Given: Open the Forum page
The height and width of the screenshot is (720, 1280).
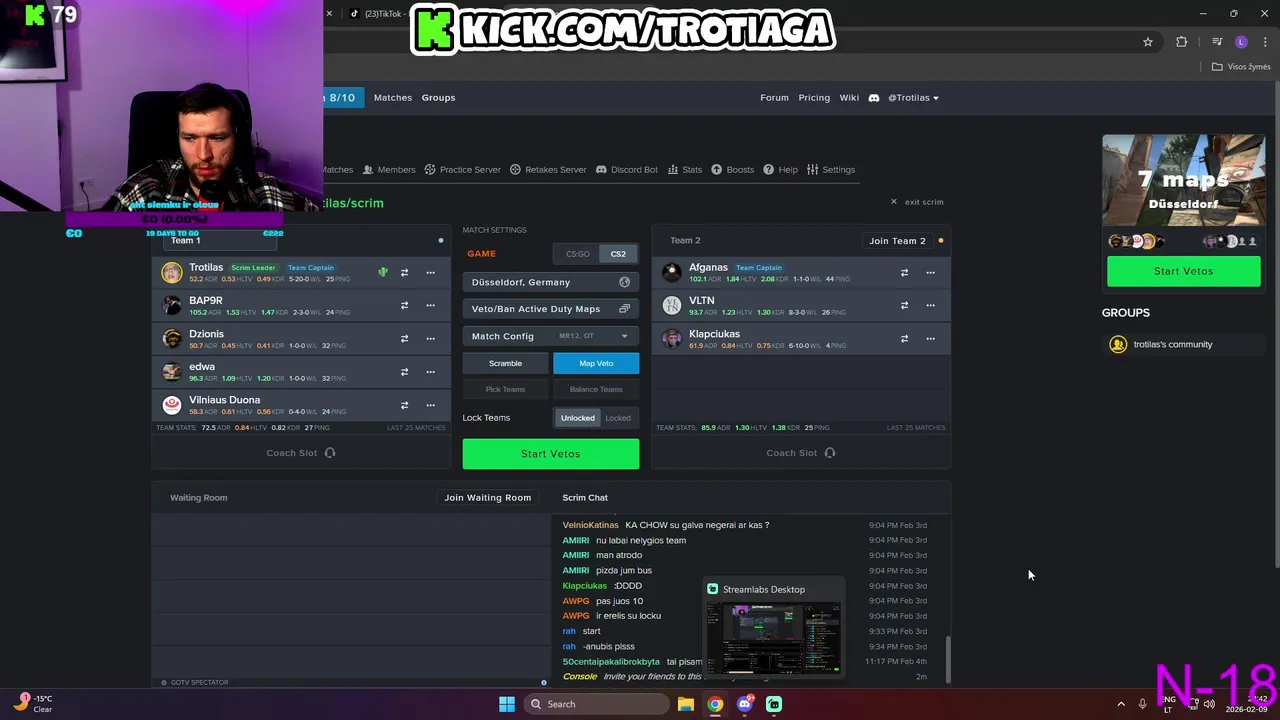Looking at the screenshot, I should (774, 98).
